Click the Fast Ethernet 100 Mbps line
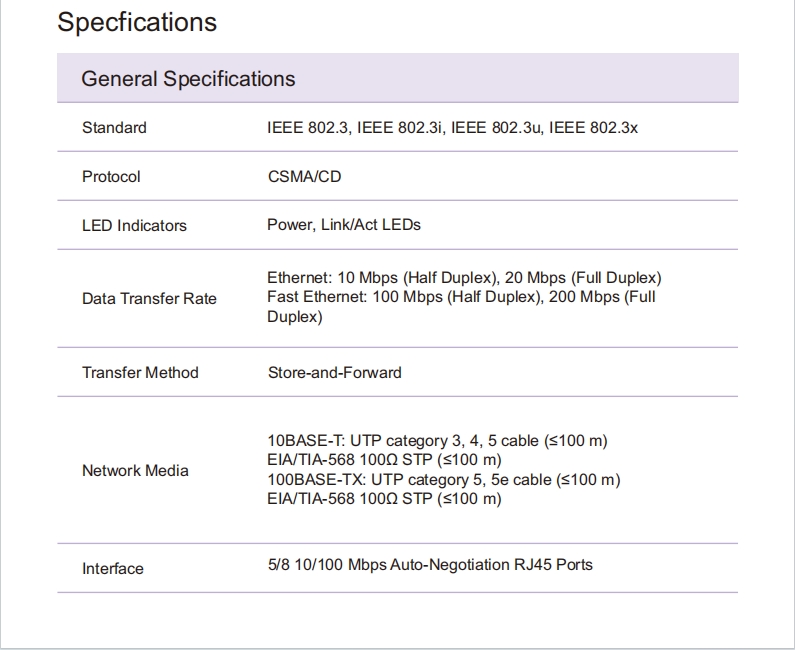This screenshot has height=650, width=795. [x=461, y=297]
